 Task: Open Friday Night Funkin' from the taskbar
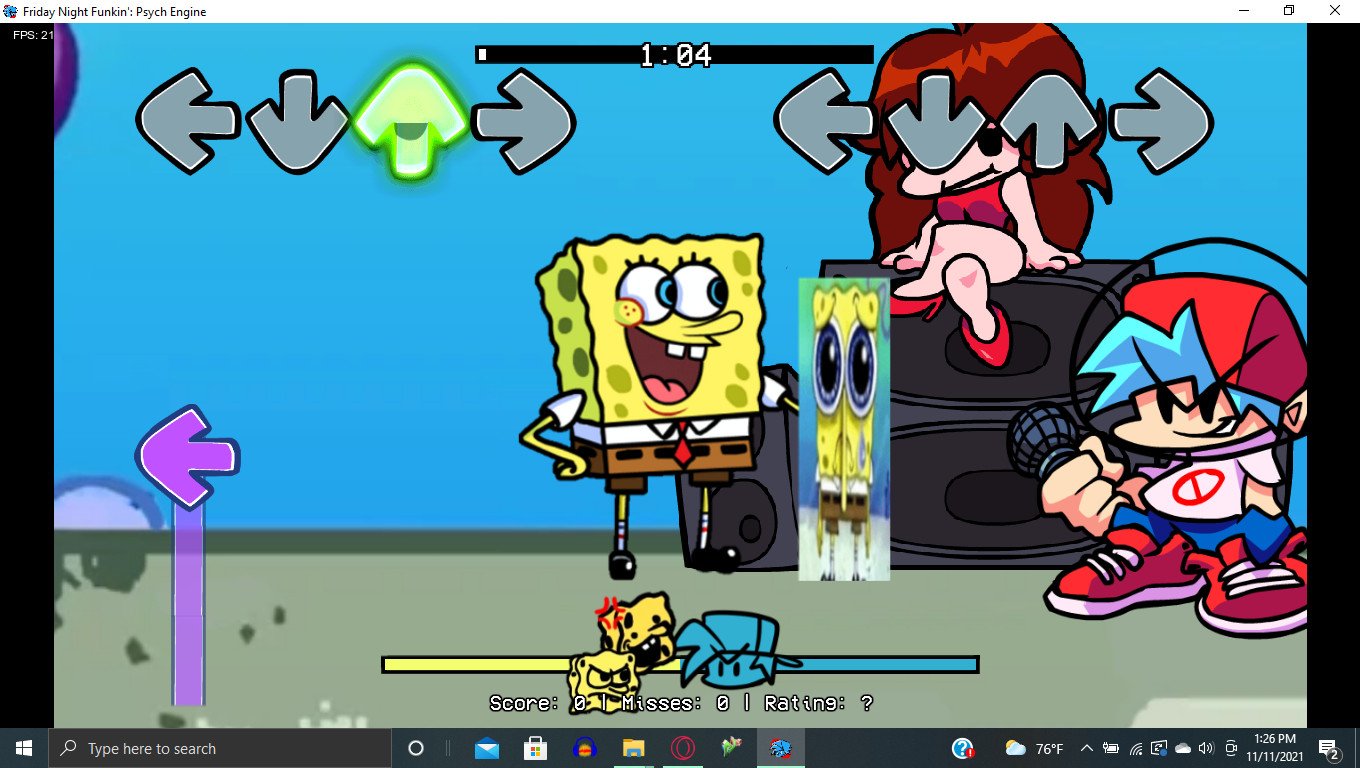tap(780, 748)
